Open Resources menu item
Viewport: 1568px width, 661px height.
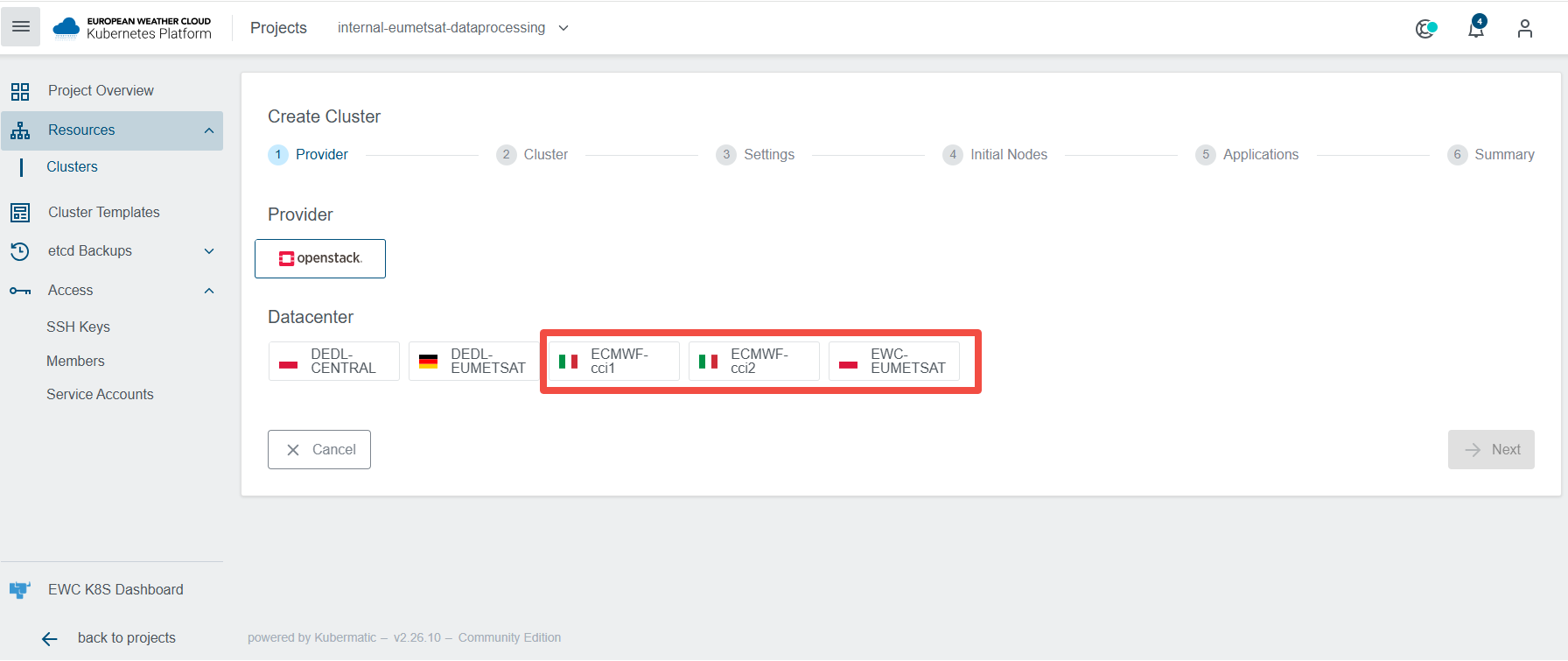point(112,130)
